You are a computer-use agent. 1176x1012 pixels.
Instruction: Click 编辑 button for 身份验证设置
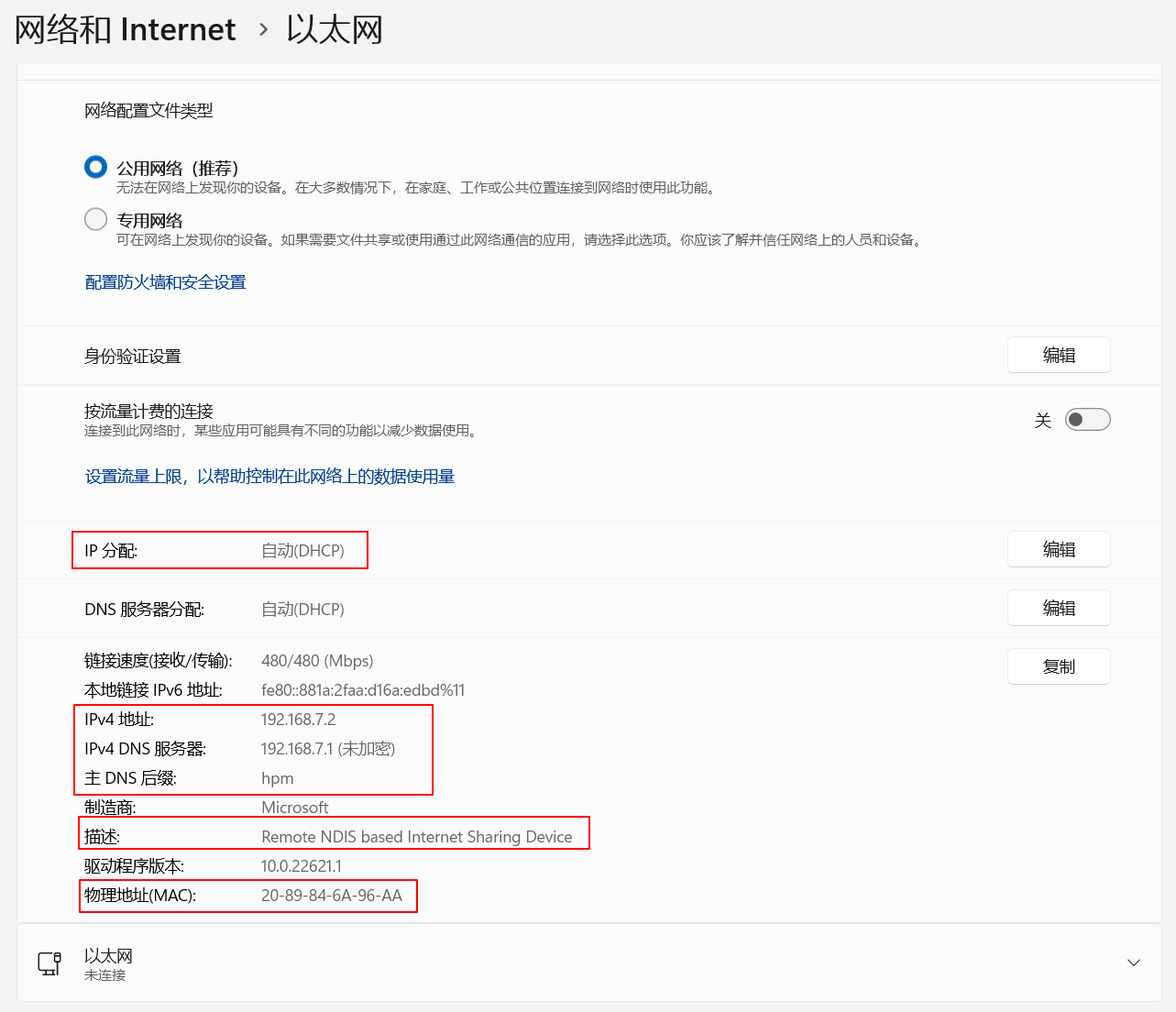1059,355
